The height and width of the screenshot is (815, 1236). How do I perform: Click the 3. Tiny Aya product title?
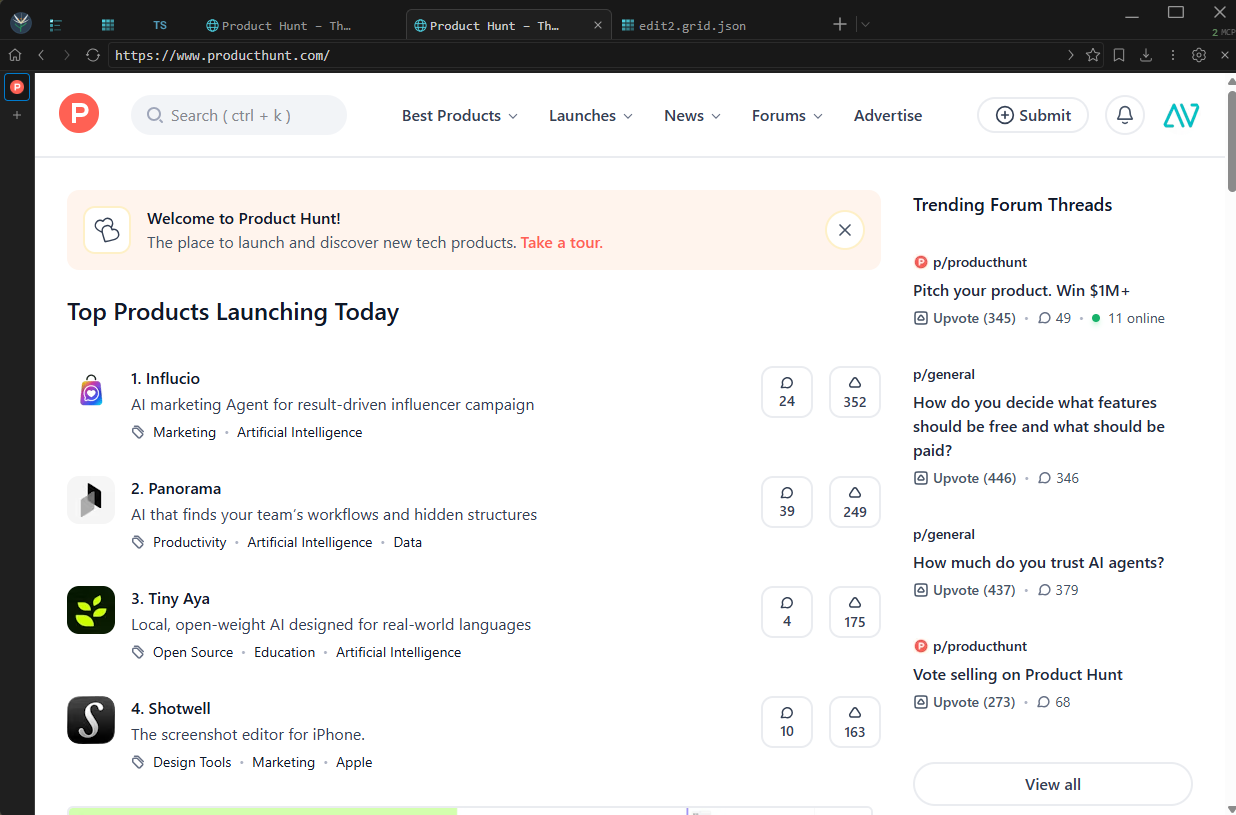[170, 598]
